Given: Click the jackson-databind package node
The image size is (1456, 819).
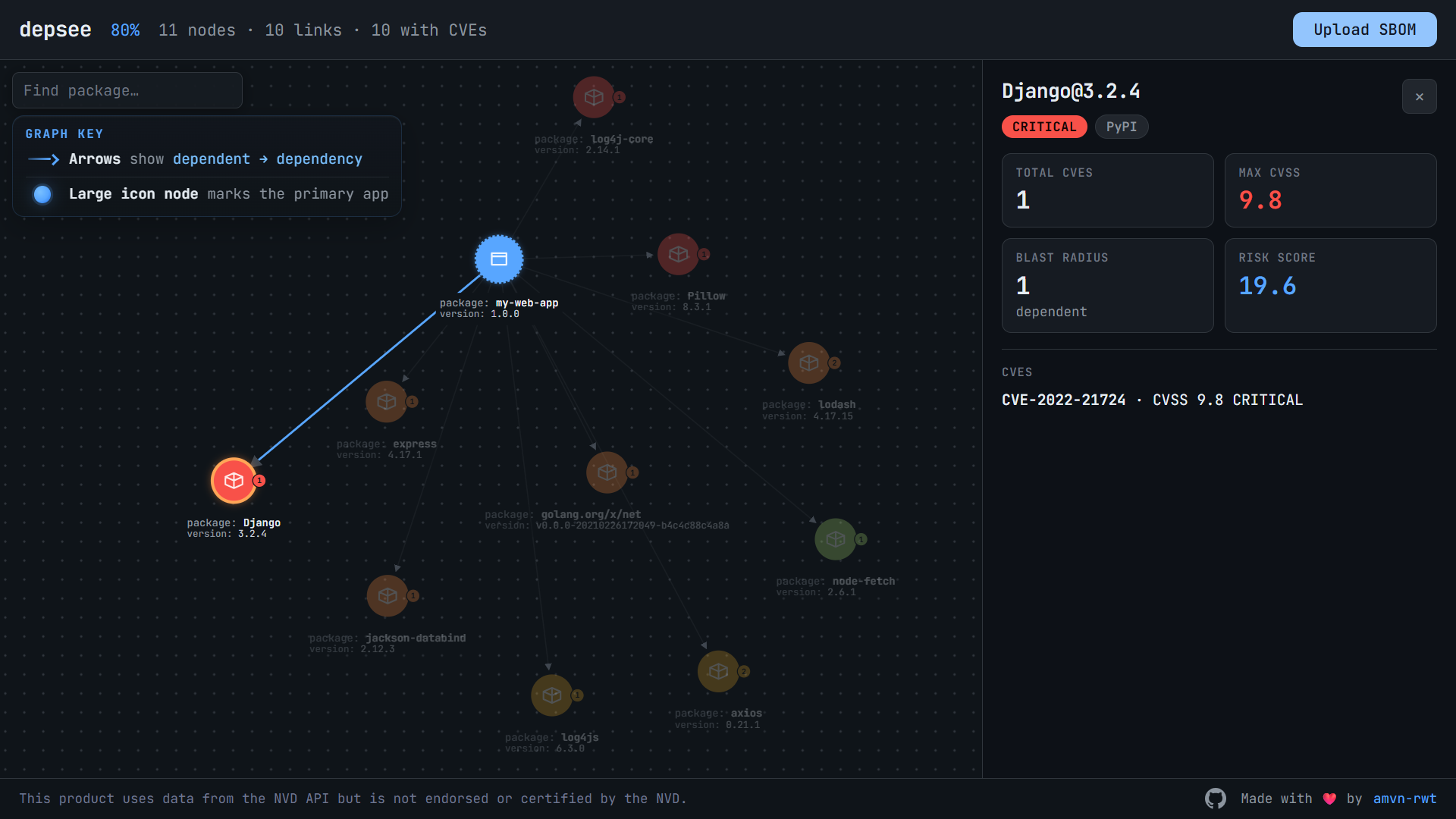Looking at the screenshot, I should click(x=388, y=595).
